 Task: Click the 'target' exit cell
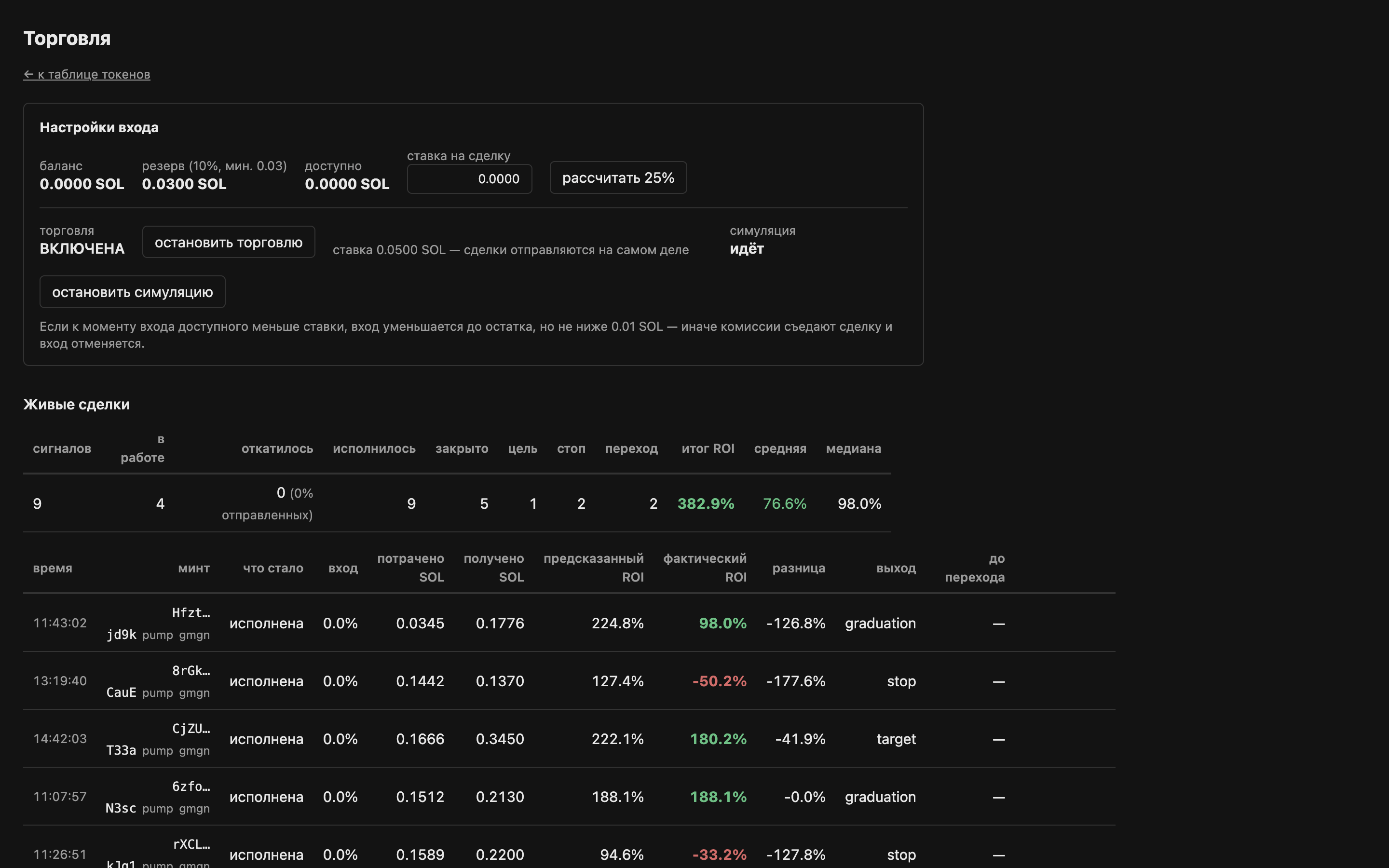(x=896, y=739)
